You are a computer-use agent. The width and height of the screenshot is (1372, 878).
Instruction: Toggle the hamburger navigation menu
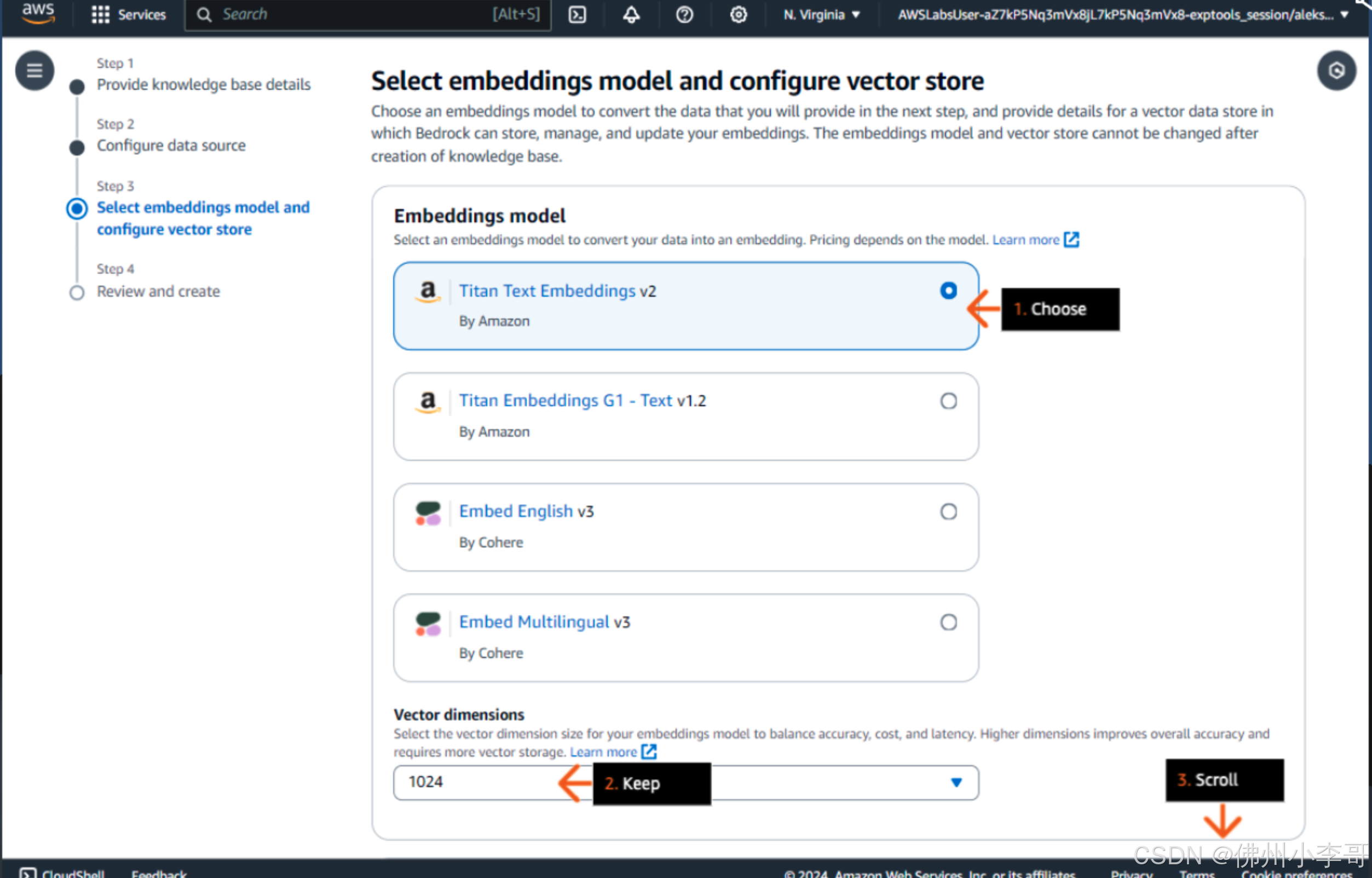35,71
